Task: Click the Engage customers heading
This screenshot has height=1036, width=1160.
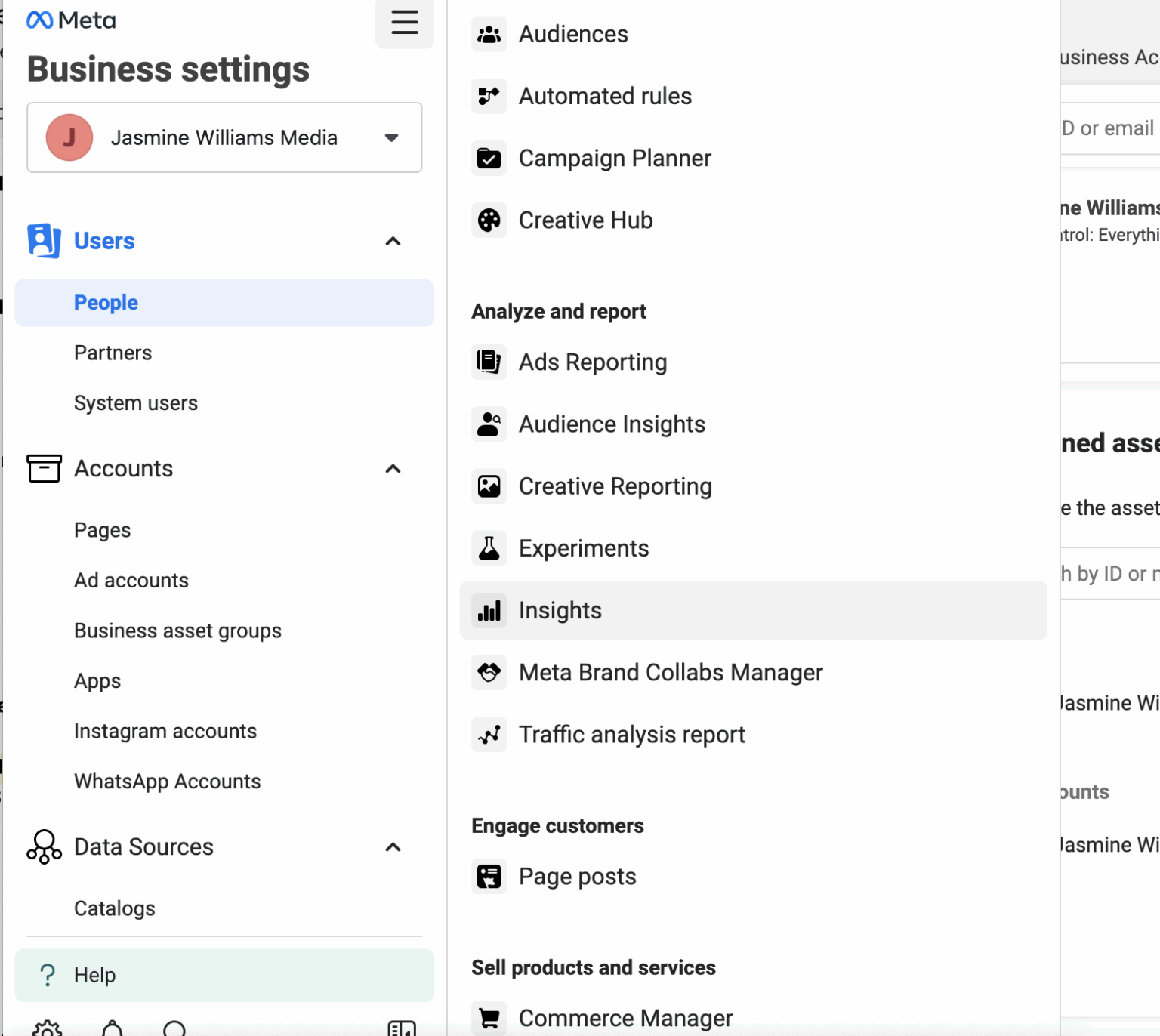Action: click(x=557, y=825)
